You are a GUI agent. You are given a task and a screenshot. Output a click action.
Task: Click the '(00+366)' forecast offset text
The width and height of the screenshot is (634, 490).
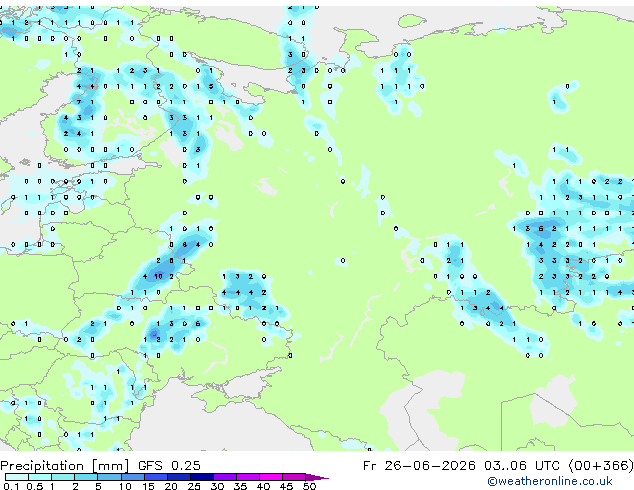[601, 466]
